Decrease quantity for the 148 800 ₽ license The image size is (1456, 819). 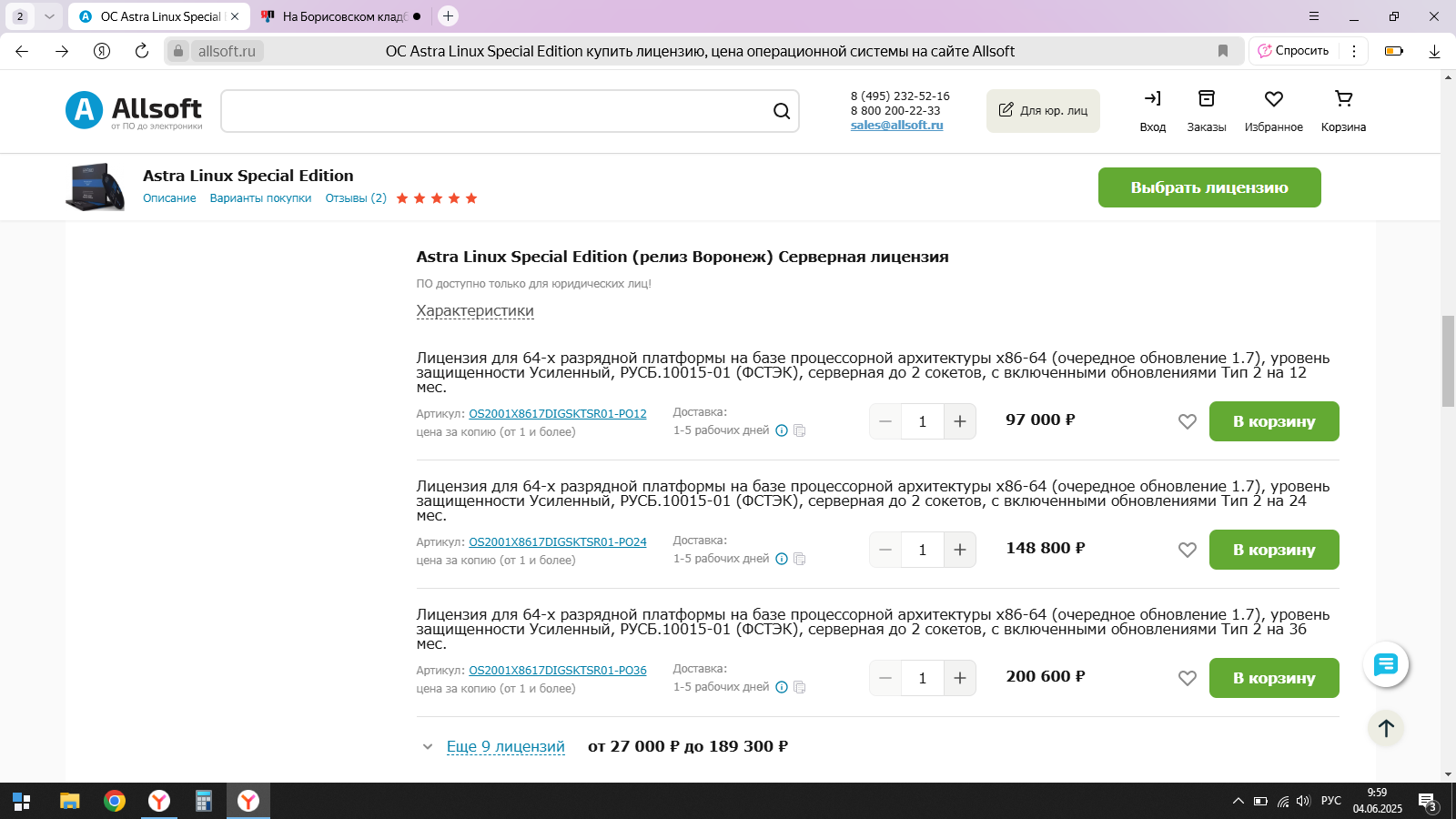point(885,550)
